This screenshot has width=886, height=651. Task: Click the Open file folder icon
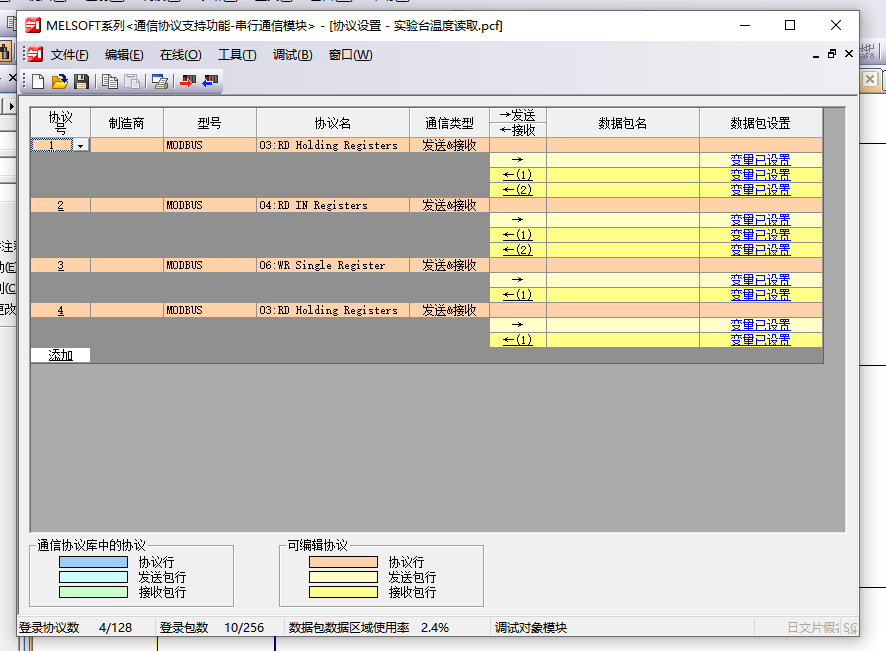point(60,82)
